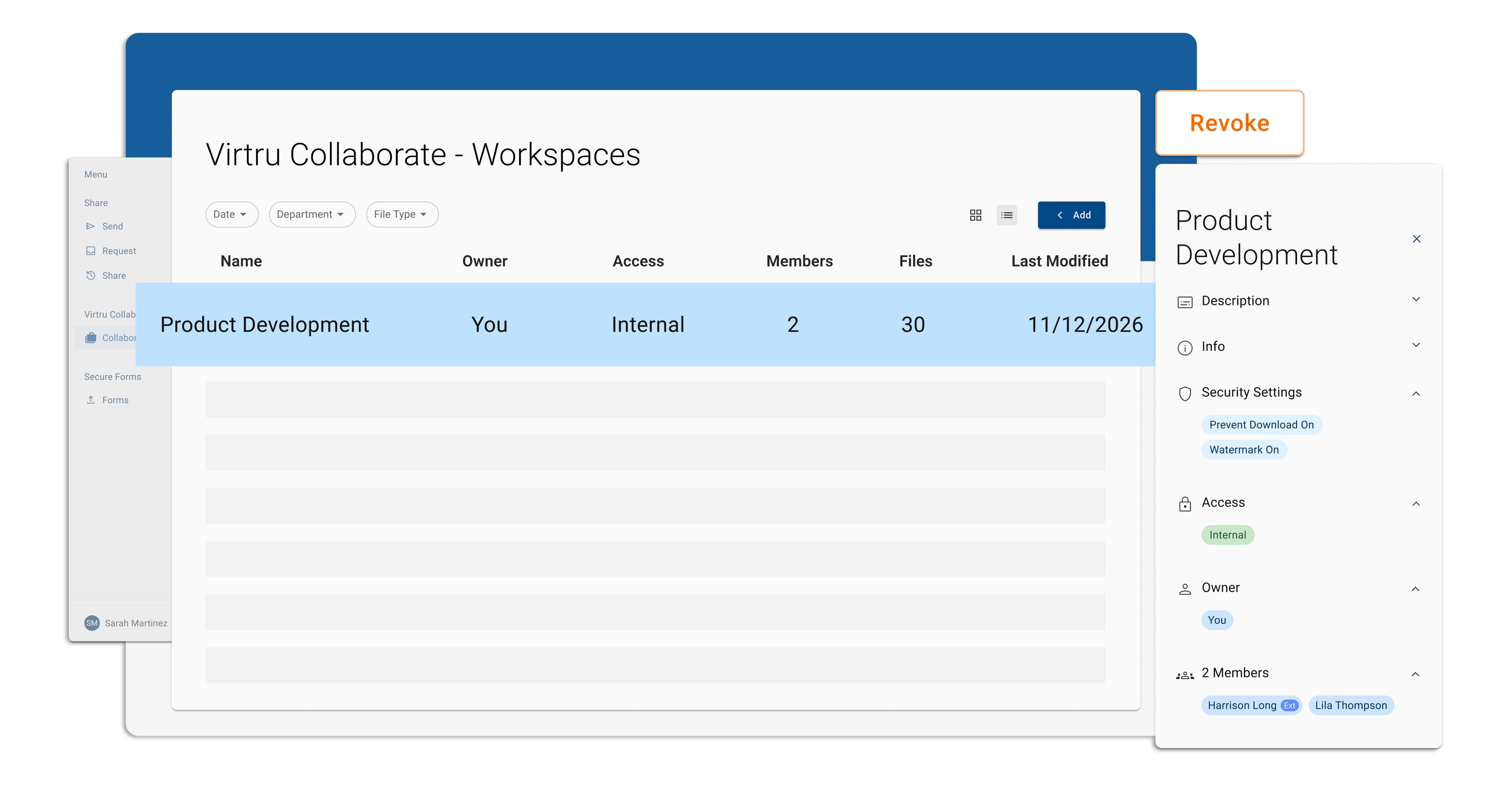Click the Virtru Collaborate - Workspaces heading

point(422,154)
